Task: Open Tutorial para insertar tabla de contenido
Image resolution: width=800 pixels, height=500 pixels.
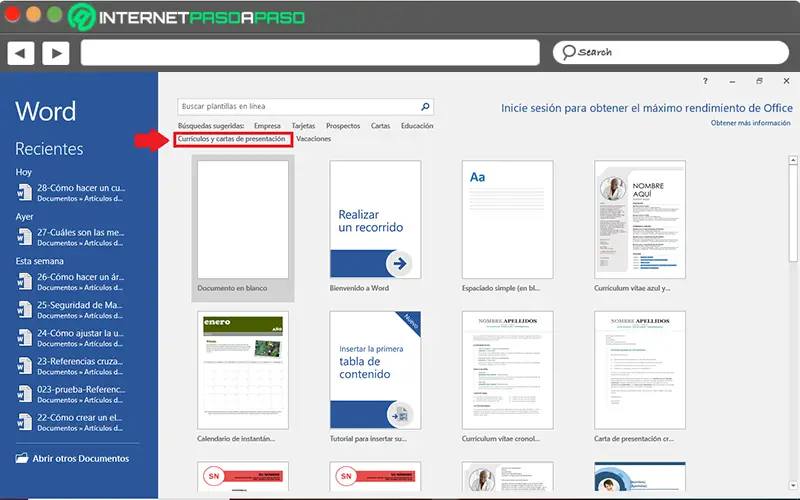Action: pyautogui.click(x=375, y=377)
